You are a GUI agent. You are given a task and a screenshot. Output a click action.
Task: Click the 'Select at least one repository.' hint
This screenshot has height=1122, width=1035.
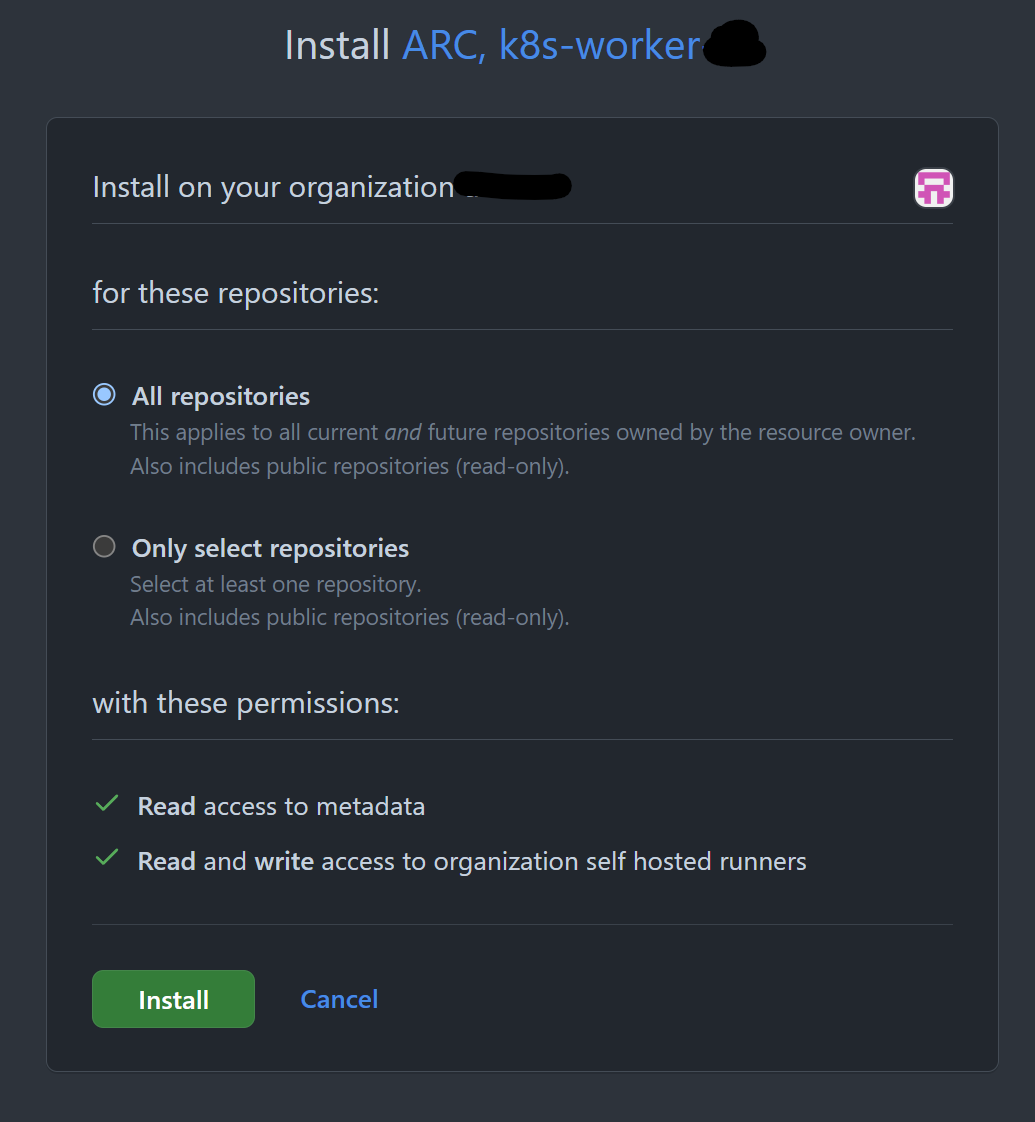[x=276, y=584]
